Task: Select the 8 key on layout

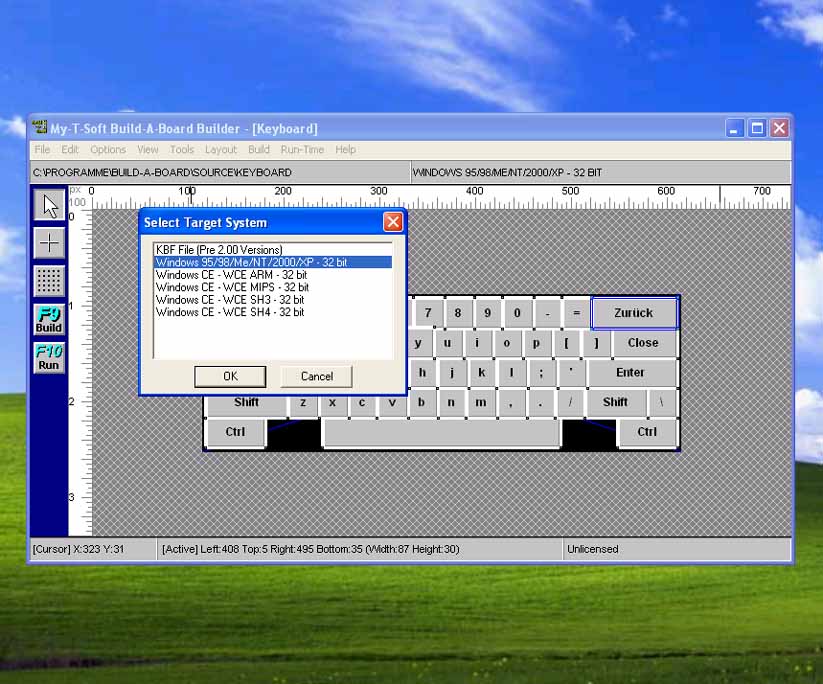Action: click(x=458, y=313)
